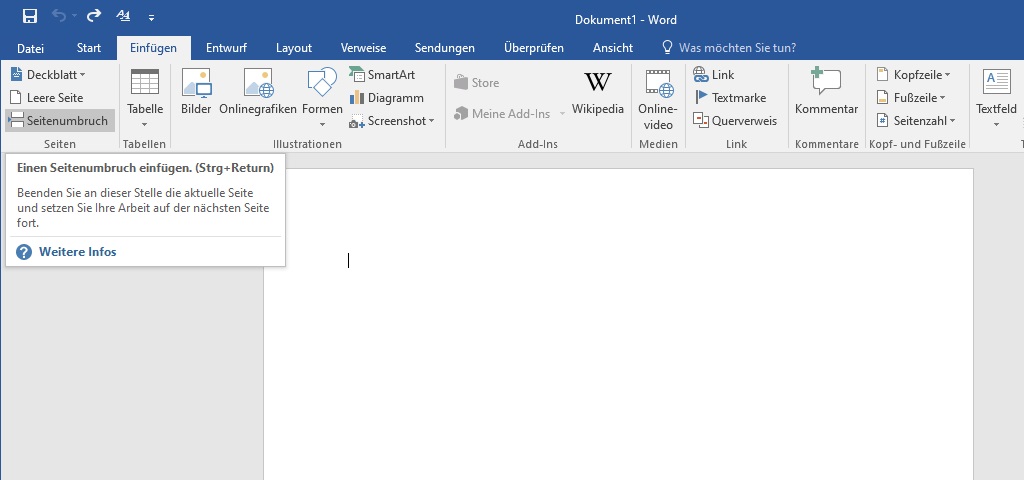Insert a Link hyperlink

click(714, 75)
